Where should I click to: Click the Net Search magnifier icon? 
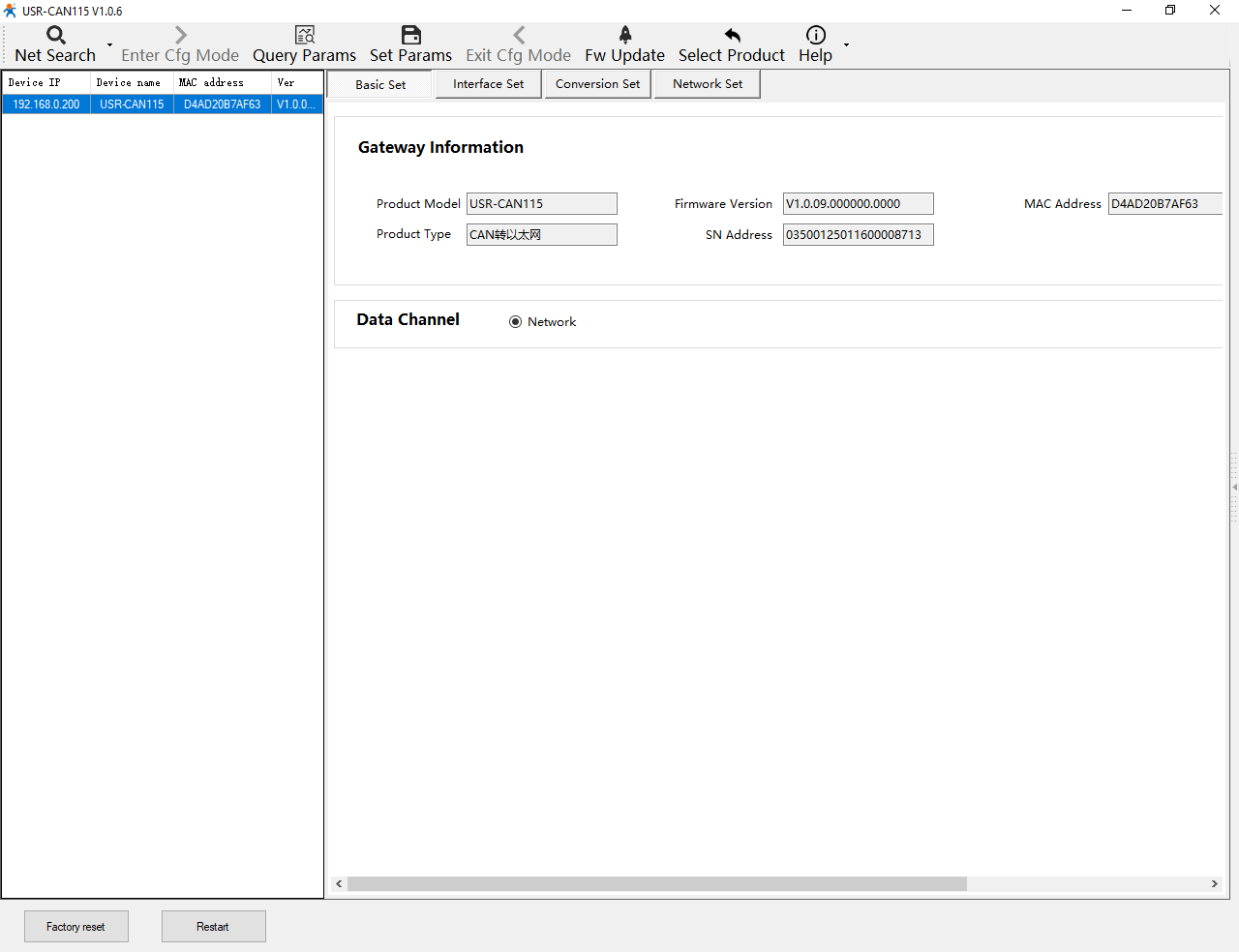[56, 36]
